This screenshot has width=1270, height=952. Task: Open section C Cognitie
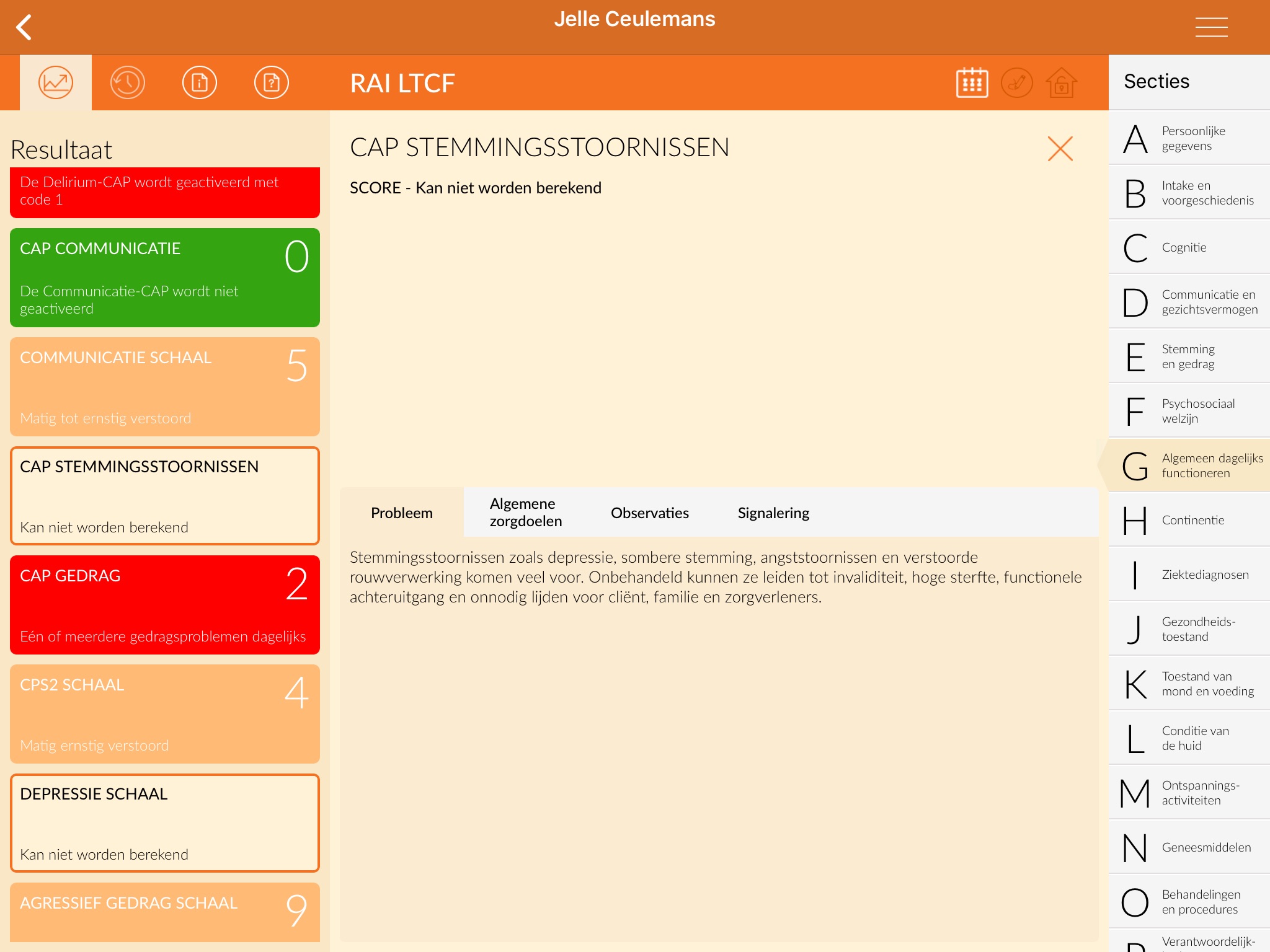[1189, 247]
